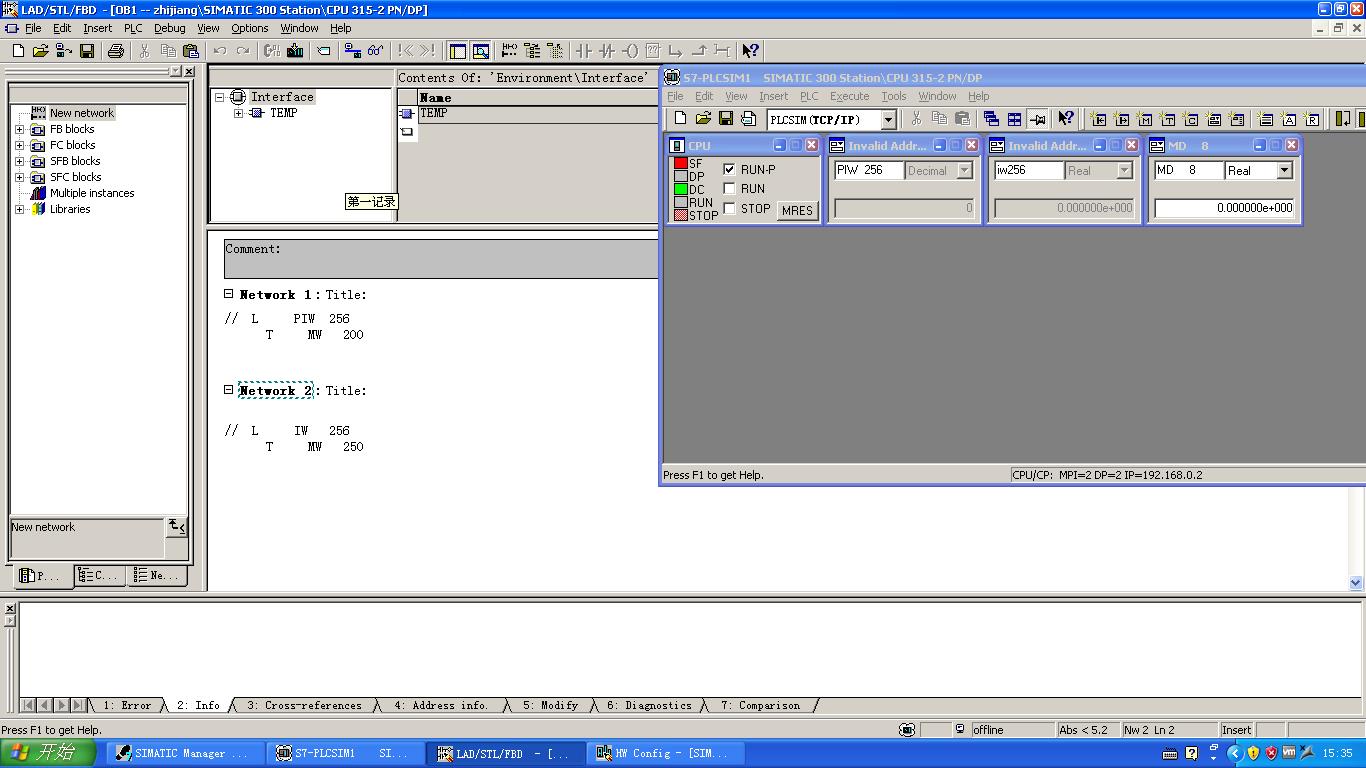Image resolution: width=1366 pixels, height=768 pixels.
Task: Toggle the PLCSIM always-on-top pin icon
Action: 1037,119
